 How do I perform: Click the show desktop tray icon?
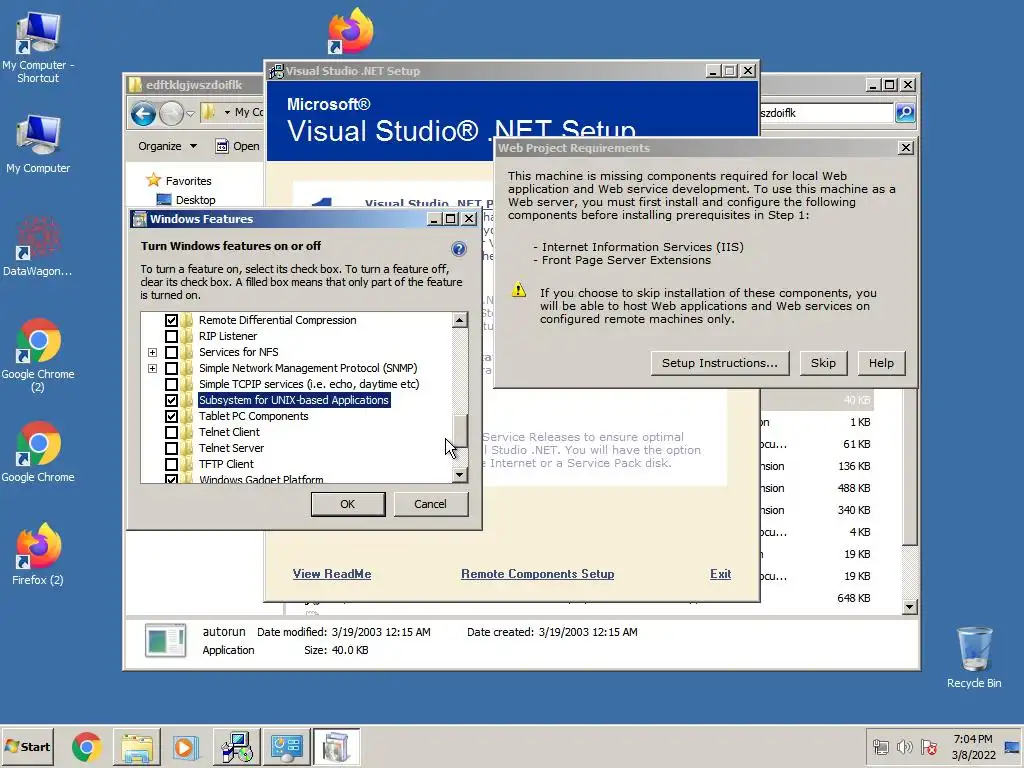tap(1012, 746)
